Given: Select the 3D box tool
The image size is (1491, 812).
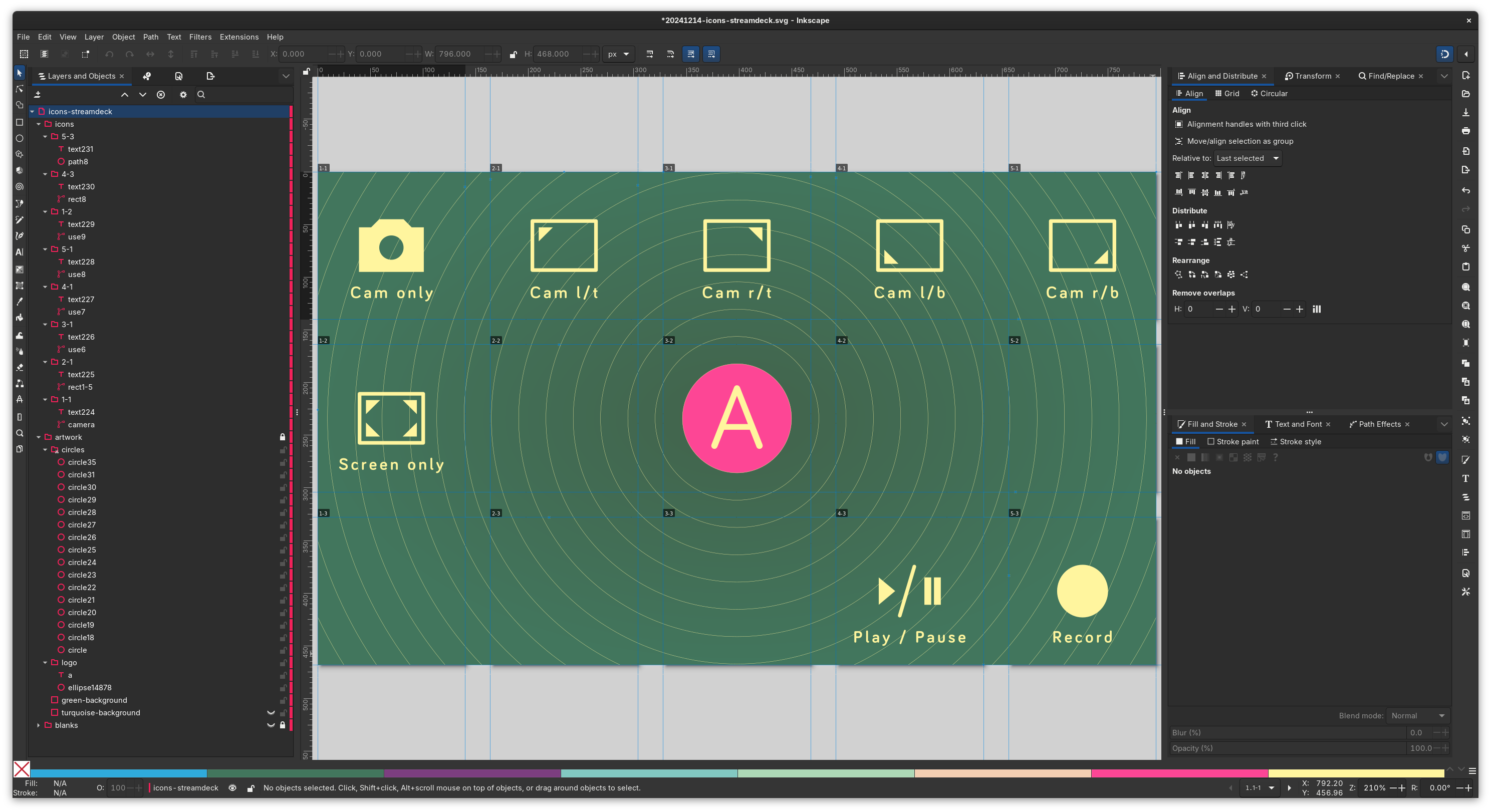Looking at the screenshot, I should tap(19, 171).
